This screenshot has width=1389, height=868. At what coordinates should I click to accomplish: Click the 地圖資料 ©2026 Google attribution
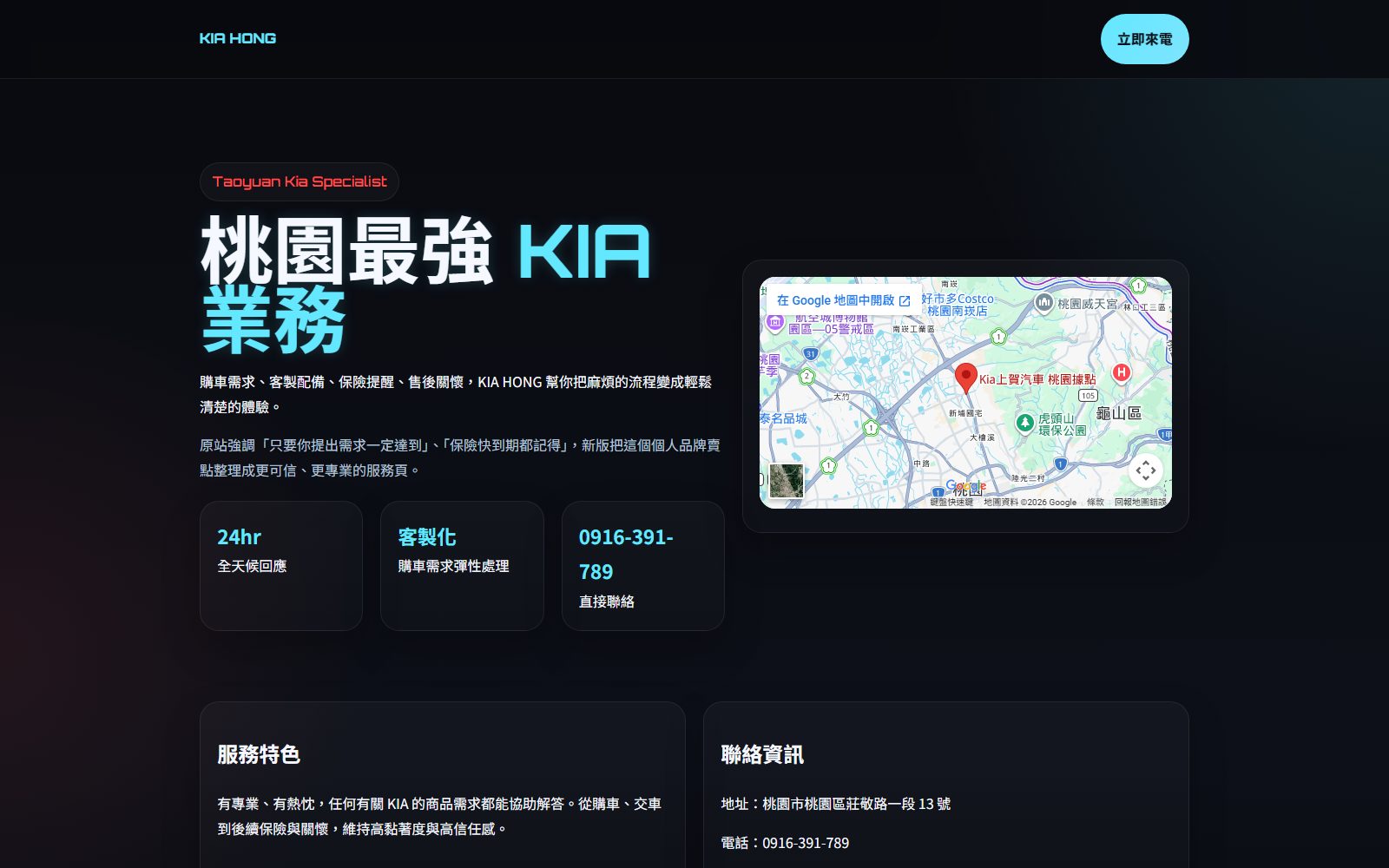tap(1030, 502)
